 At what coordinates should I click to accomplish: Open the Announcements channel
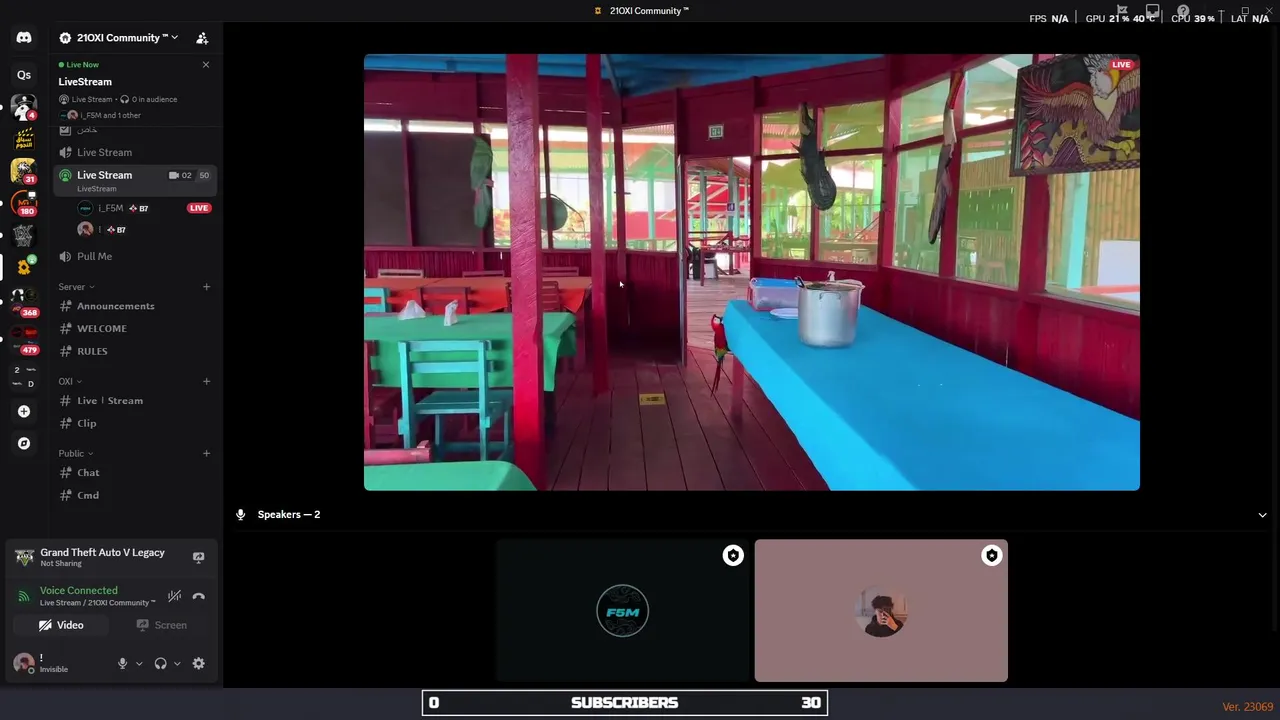pos(135,306)
